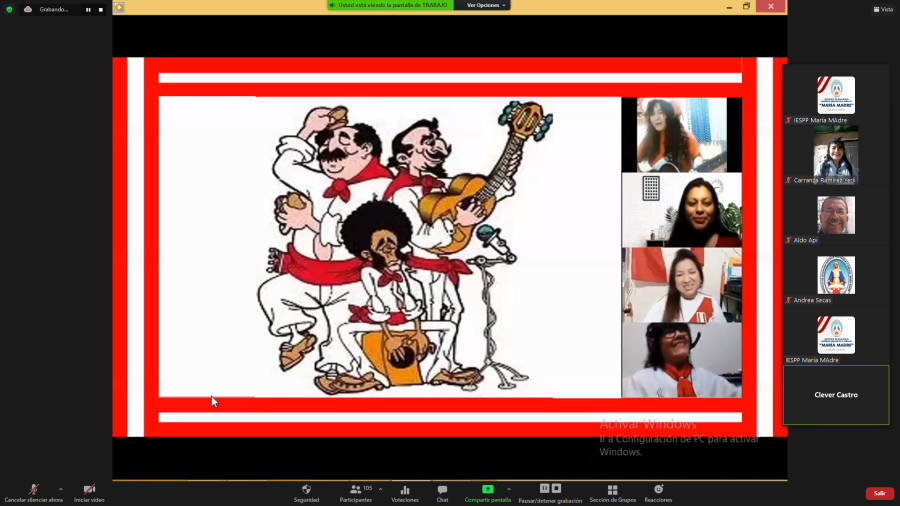
Task: Open the Participantes panel
Action: [x=355, y=490]
